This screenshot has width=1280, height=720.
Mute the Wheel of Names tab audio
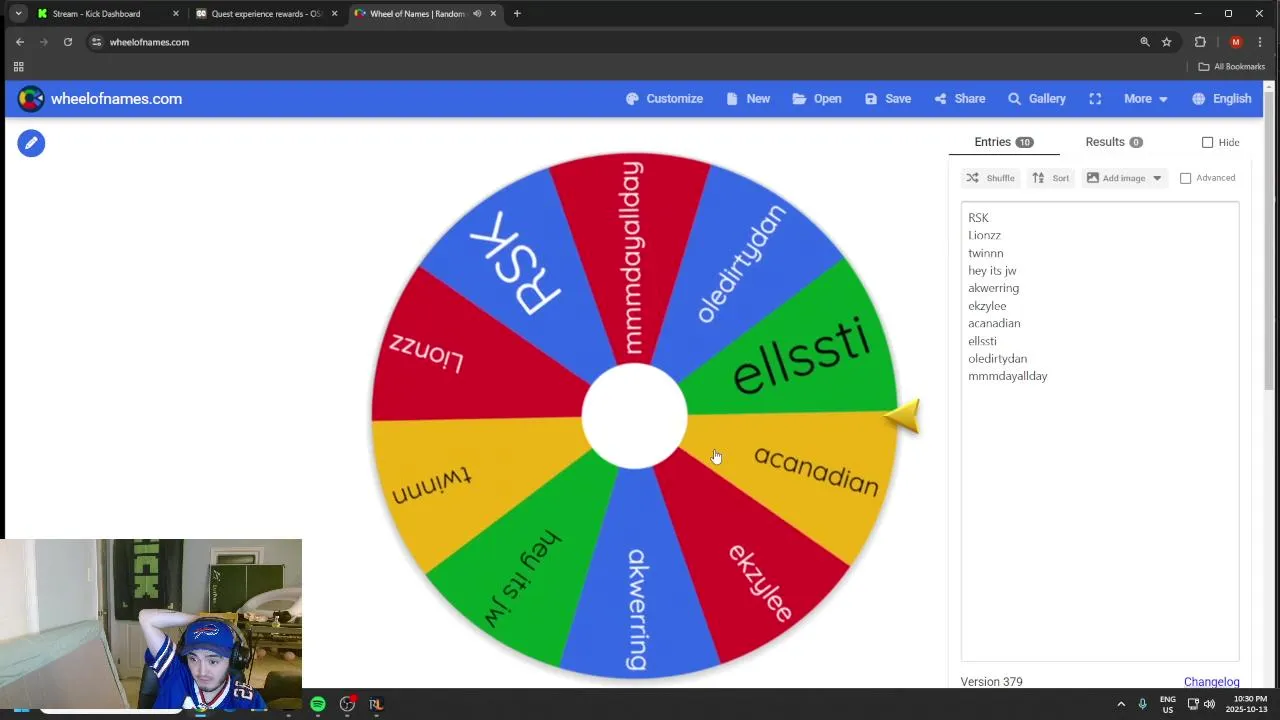477,14
